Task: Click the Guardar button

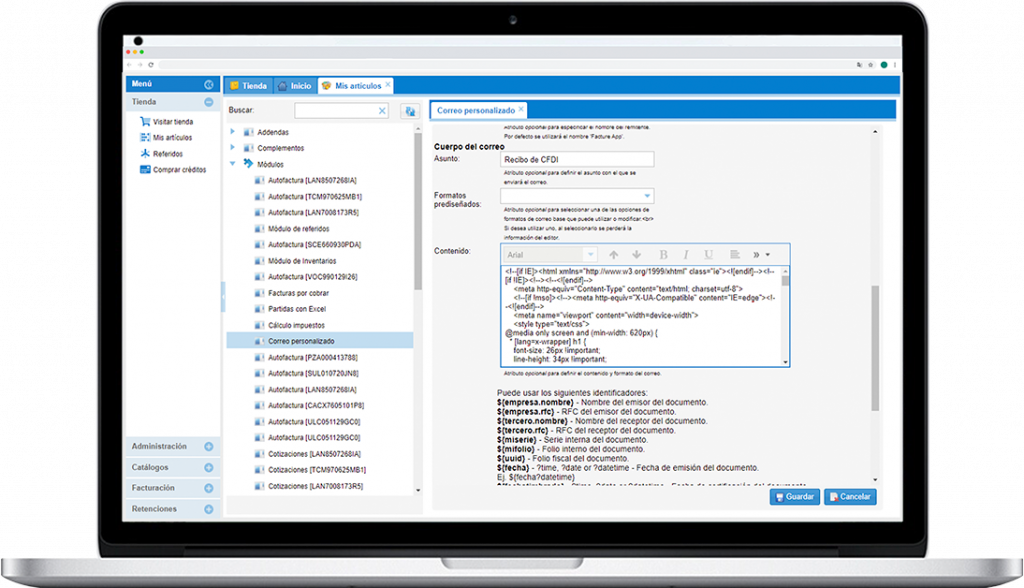Action: (x=795, y=497)
